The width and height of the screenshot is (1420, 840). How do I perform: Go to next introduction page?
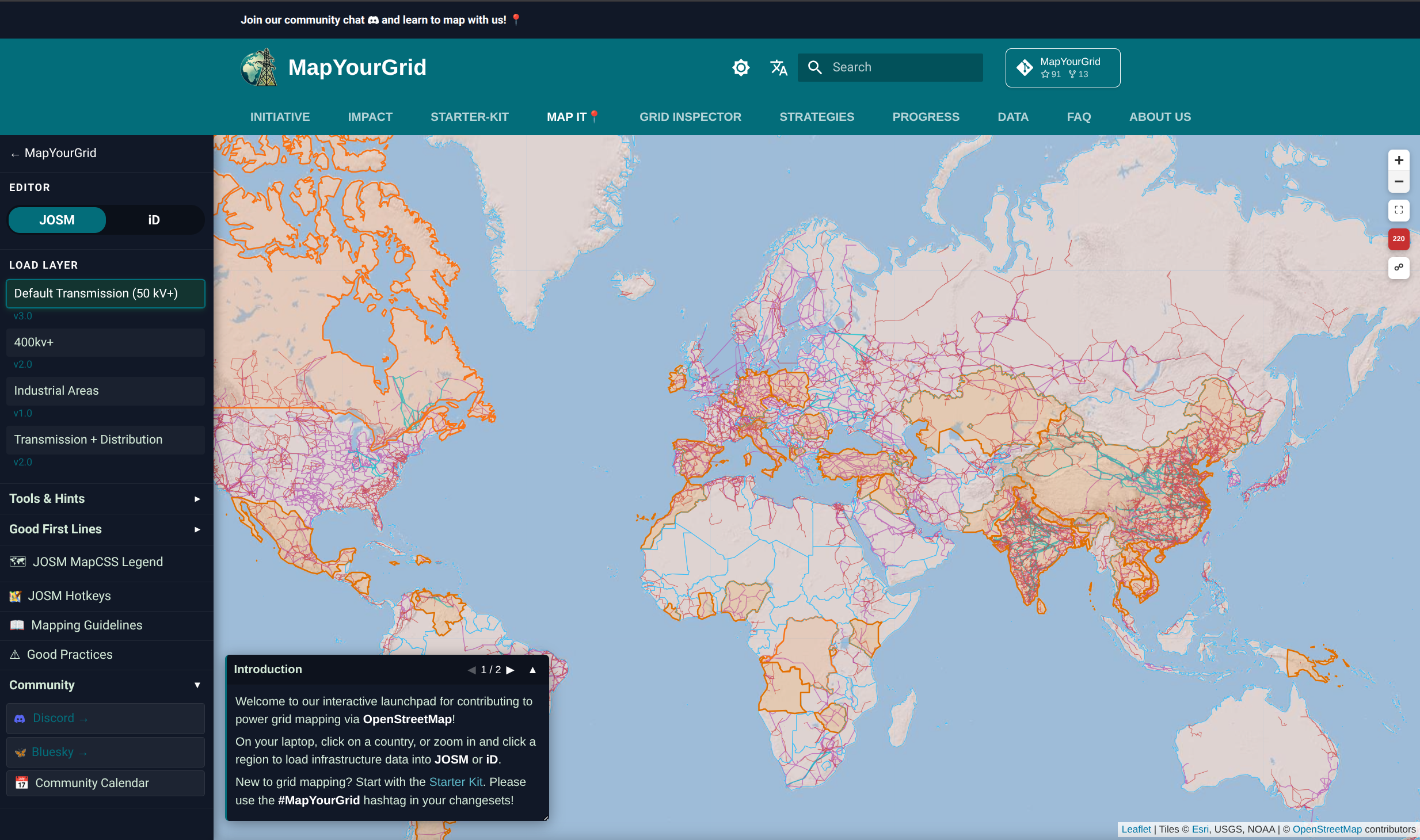(x=510, y=670)
